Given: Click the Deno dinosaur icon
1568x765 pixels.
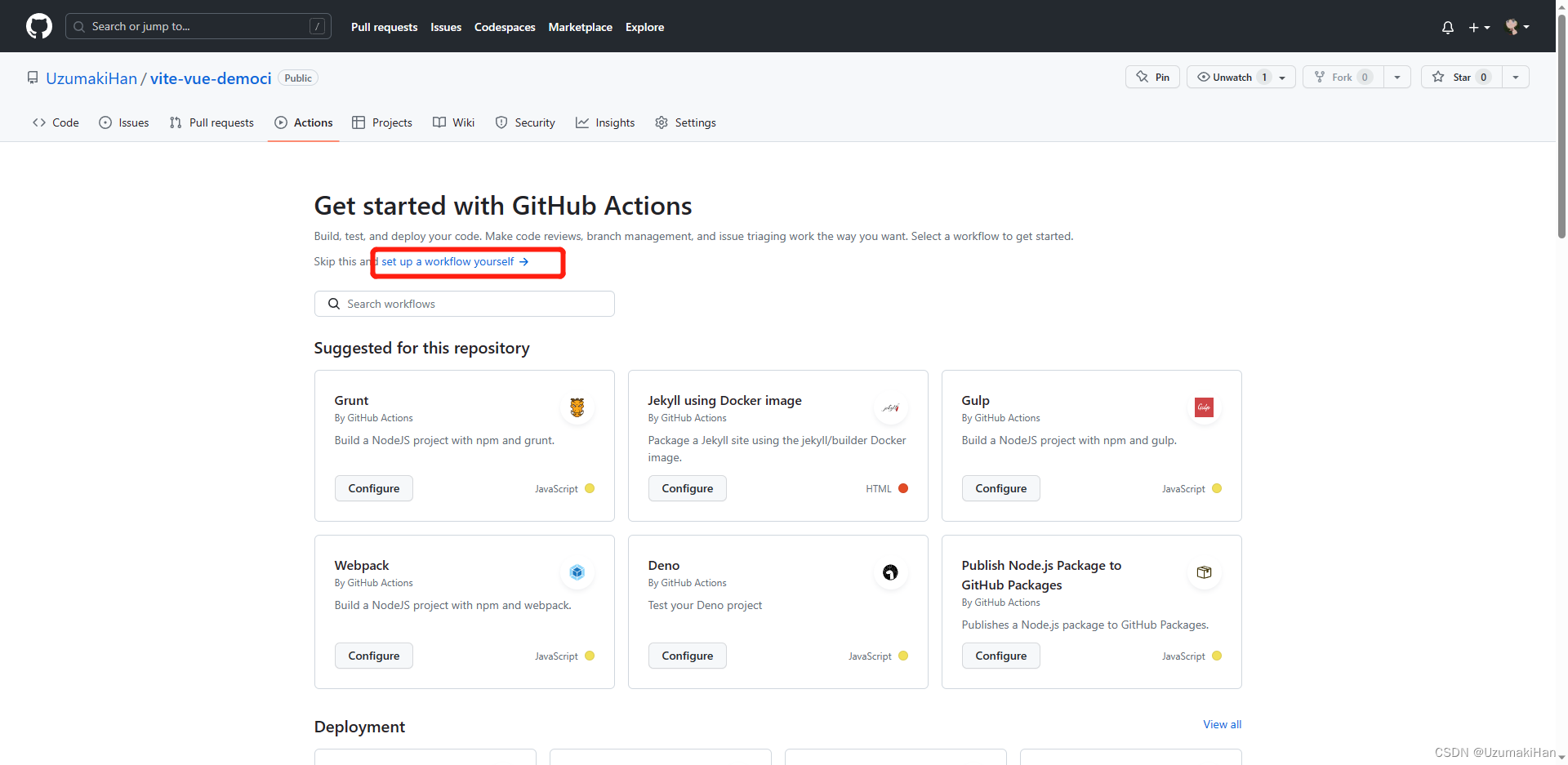Looking at the screenshot, I should point(890,572).
